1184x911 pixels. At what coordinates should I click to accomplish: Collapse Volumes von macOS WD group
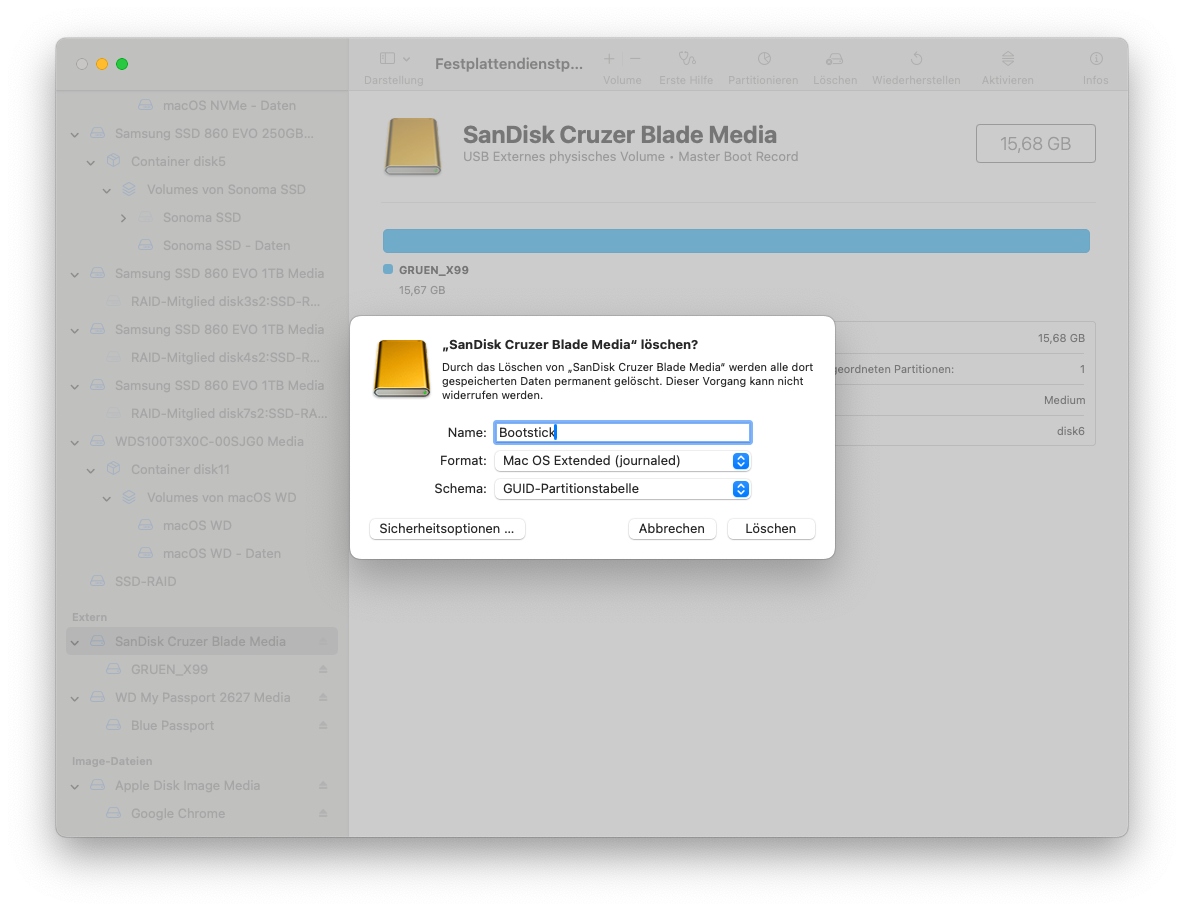click(106, 499)
